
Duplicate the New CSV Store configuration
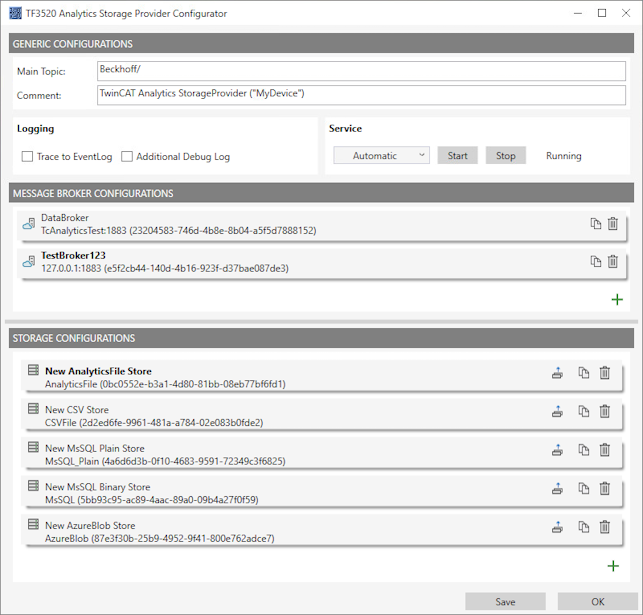584,411
